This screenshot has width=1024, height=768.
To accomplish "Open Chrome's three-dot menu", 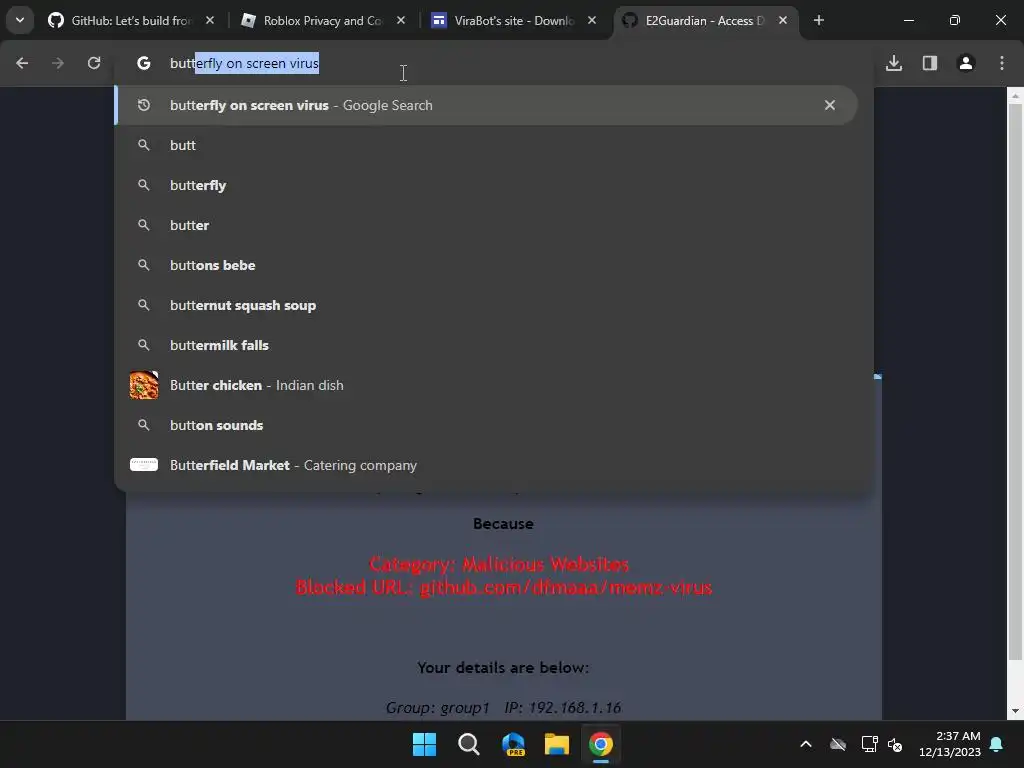I will point(1002,63).
